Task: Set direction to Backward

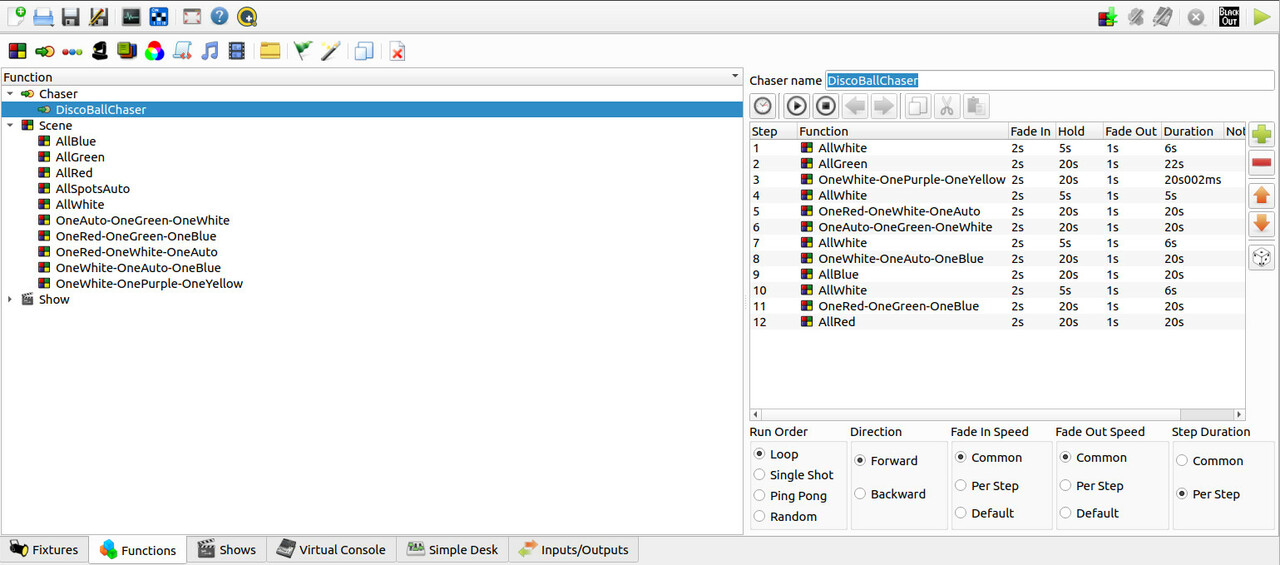Action: click(860, 494)
